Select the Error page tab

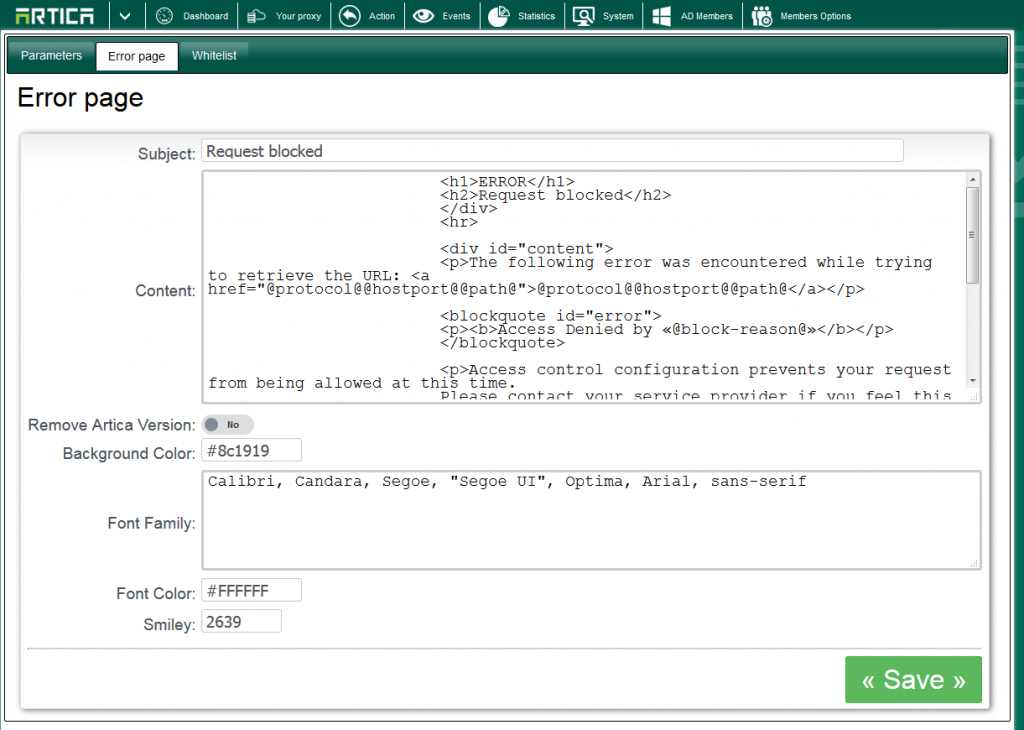tap(136, 56)
